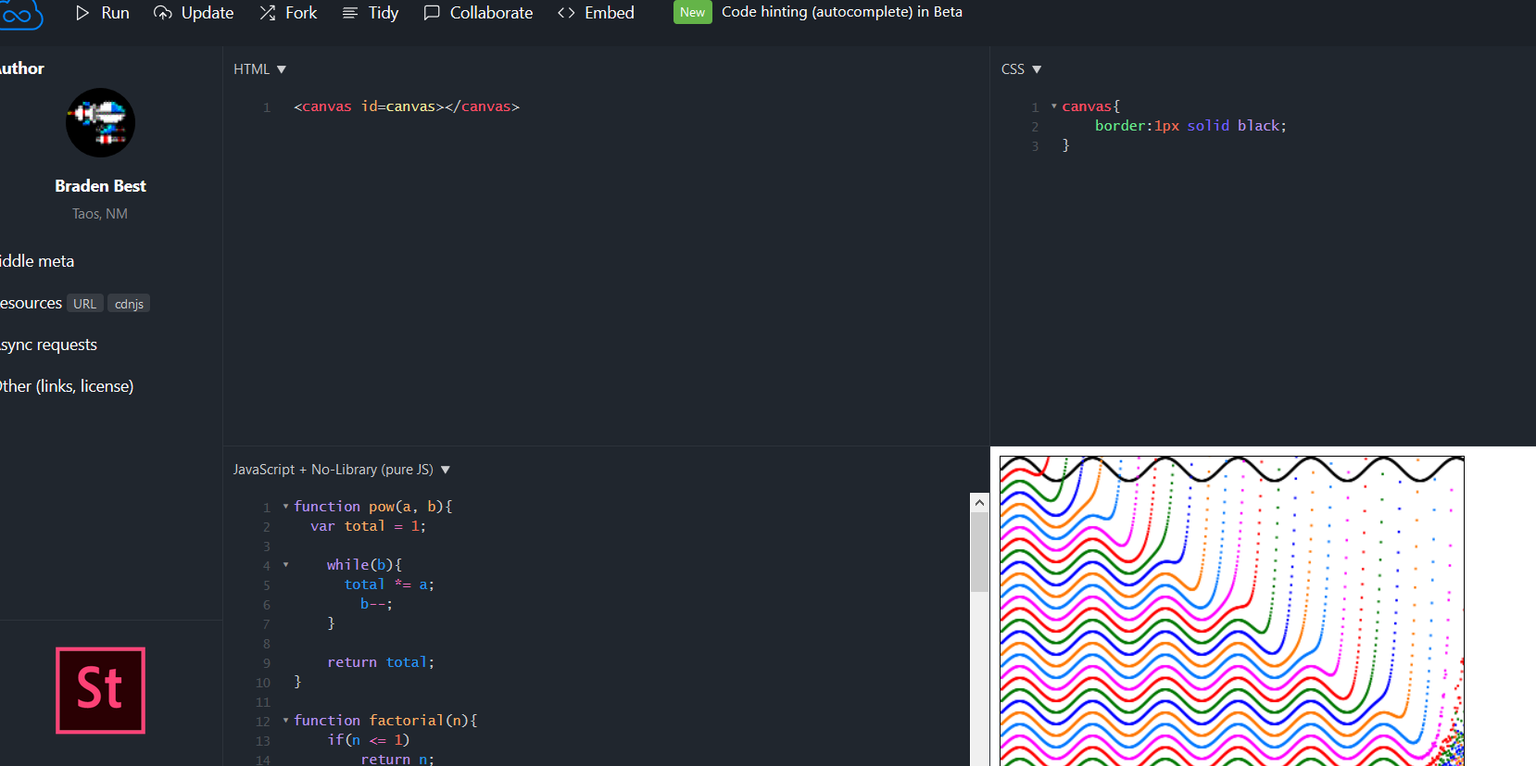Click the Update label

point(207,13)
